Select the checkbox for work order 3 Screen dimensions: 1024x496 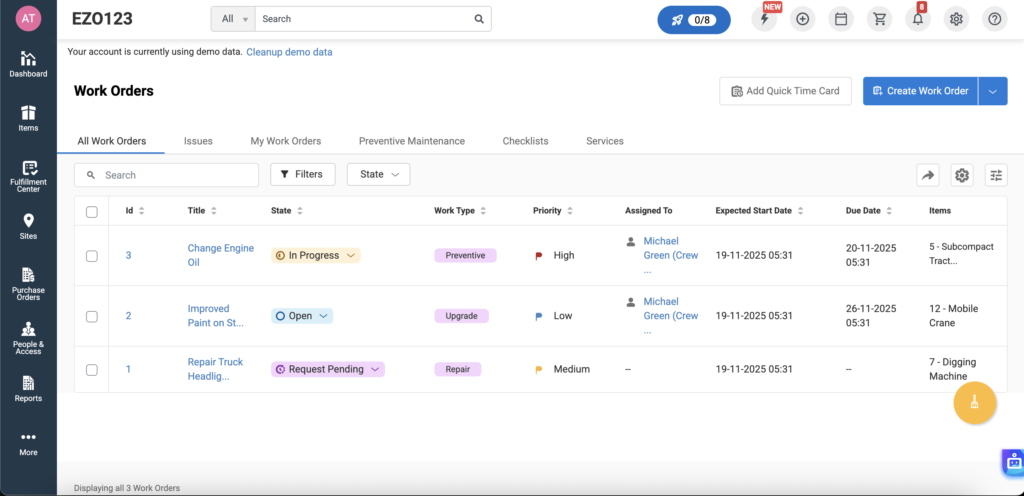tap(92, 256)
